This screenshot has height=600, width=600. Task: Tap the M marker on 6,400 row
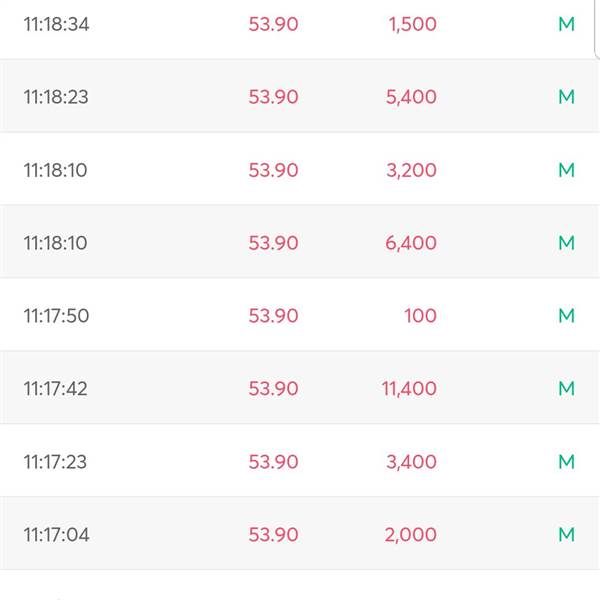pyautogui.click(x=566, y=243)
